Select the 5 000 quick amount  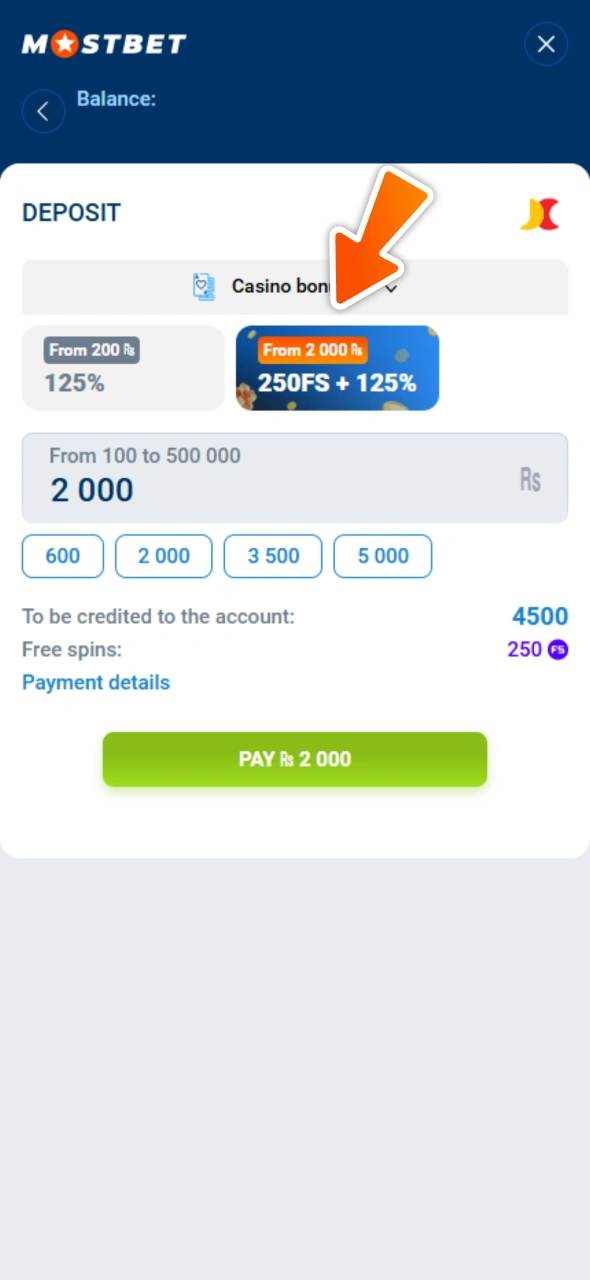(382, 556)
